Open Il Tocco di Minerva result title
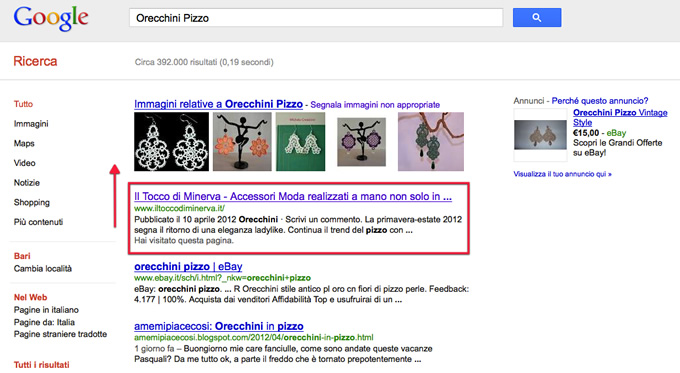The image size is (680, 373). [293, 196]
